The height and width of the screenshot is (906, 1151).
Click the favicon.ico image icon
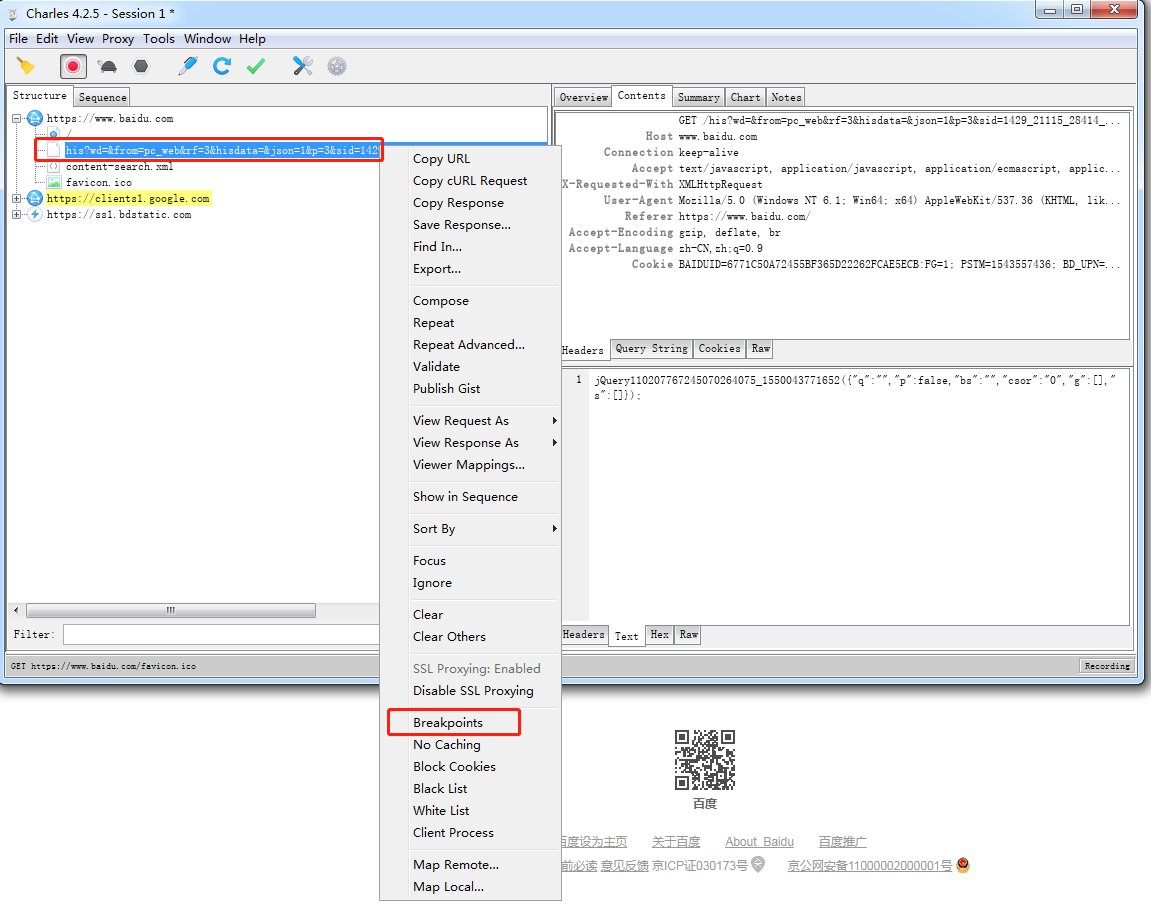coord(54,182)
